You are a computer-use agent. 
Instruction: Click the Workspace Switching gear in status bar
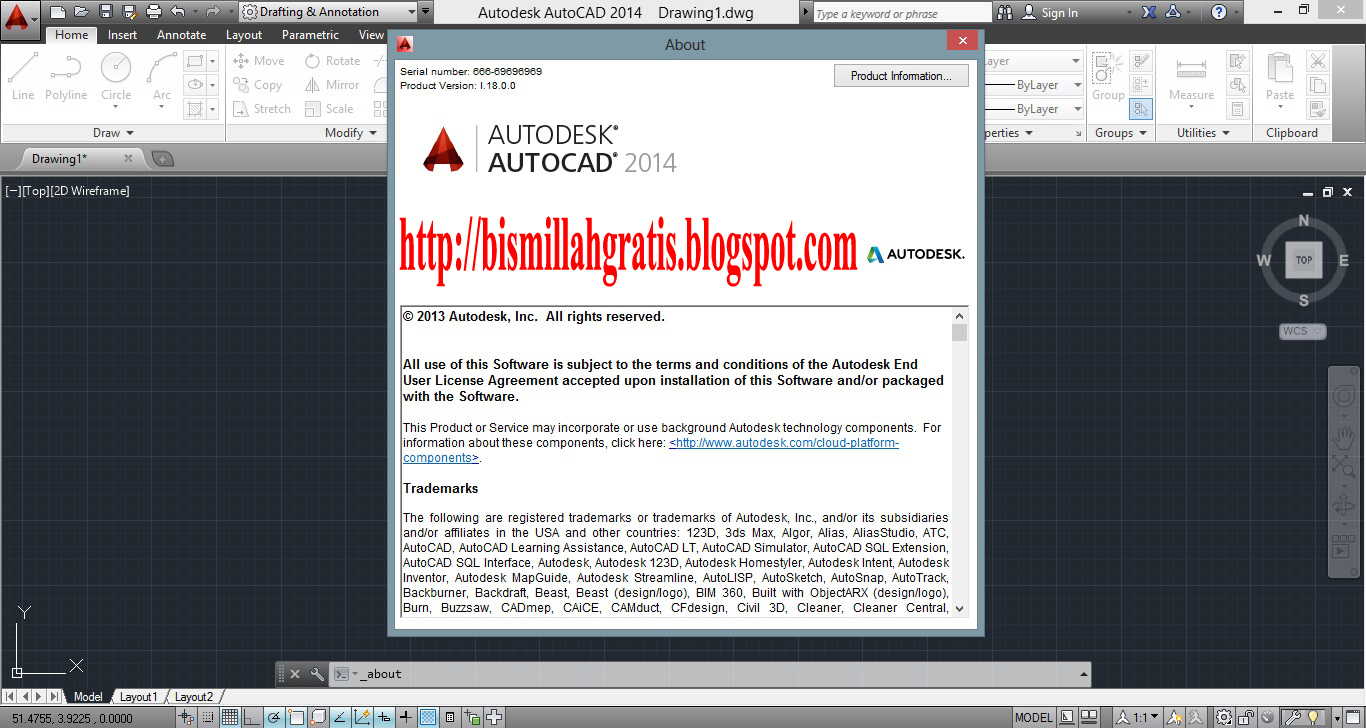tap(1224, 717)
